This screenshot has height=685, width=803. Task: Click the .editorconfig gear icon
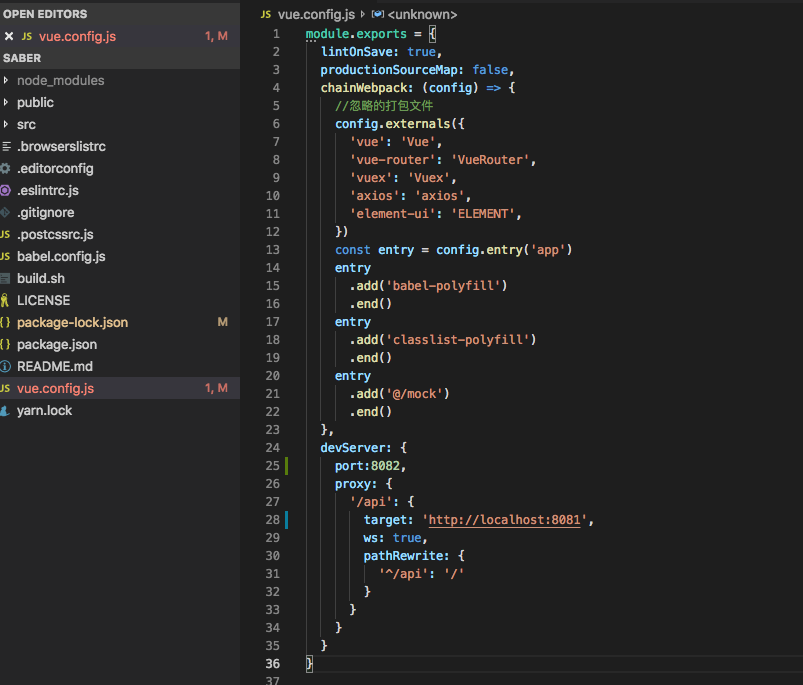pos(5,168)
